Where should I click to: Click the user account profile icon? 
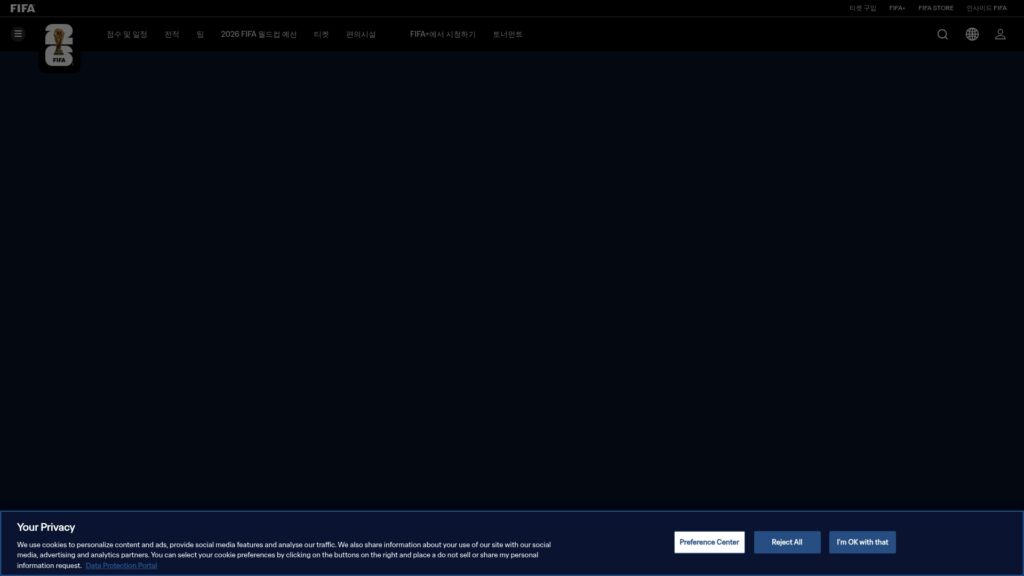(1000, 34)
